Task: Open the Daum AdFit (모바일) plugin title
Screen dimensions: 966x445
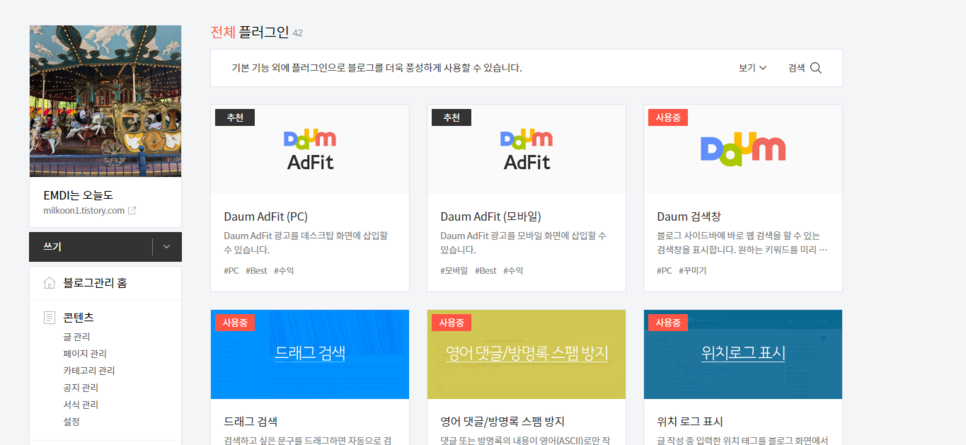Action: click(x=491, y=217)
